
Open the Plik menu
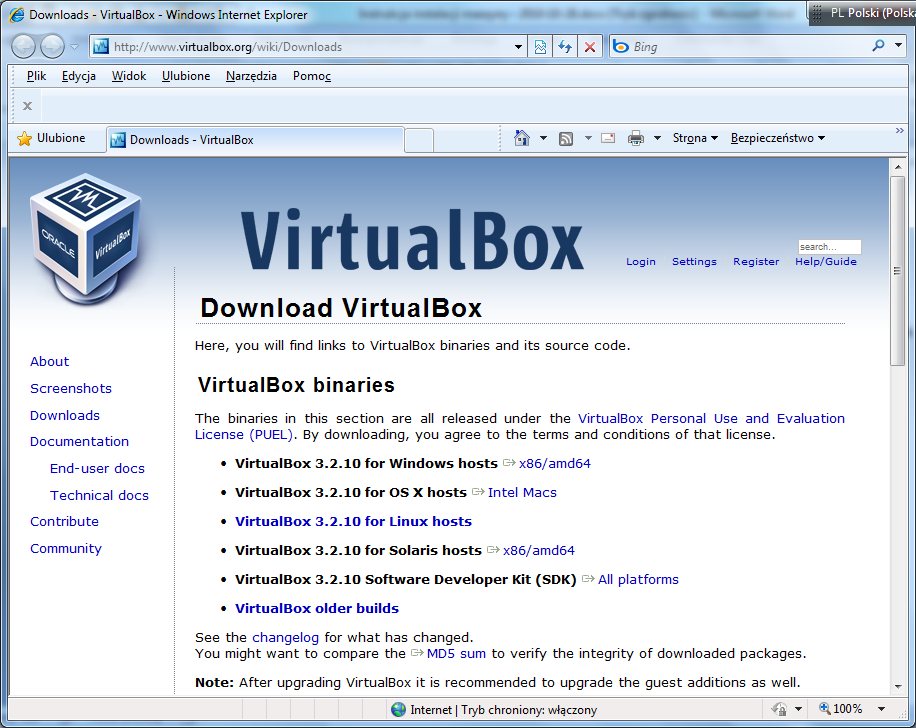36,76
